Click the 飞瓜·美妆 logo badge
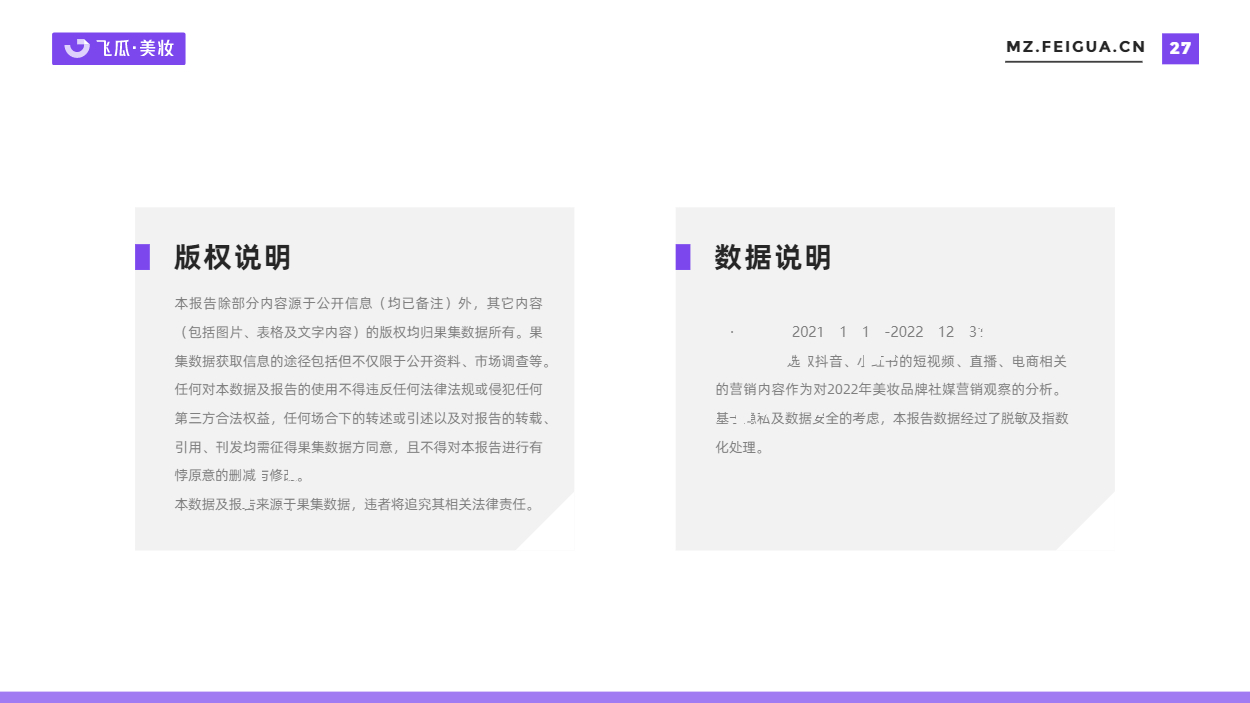Image resolution: width=1250 pixels, height=703 pixels. [119, 48]
